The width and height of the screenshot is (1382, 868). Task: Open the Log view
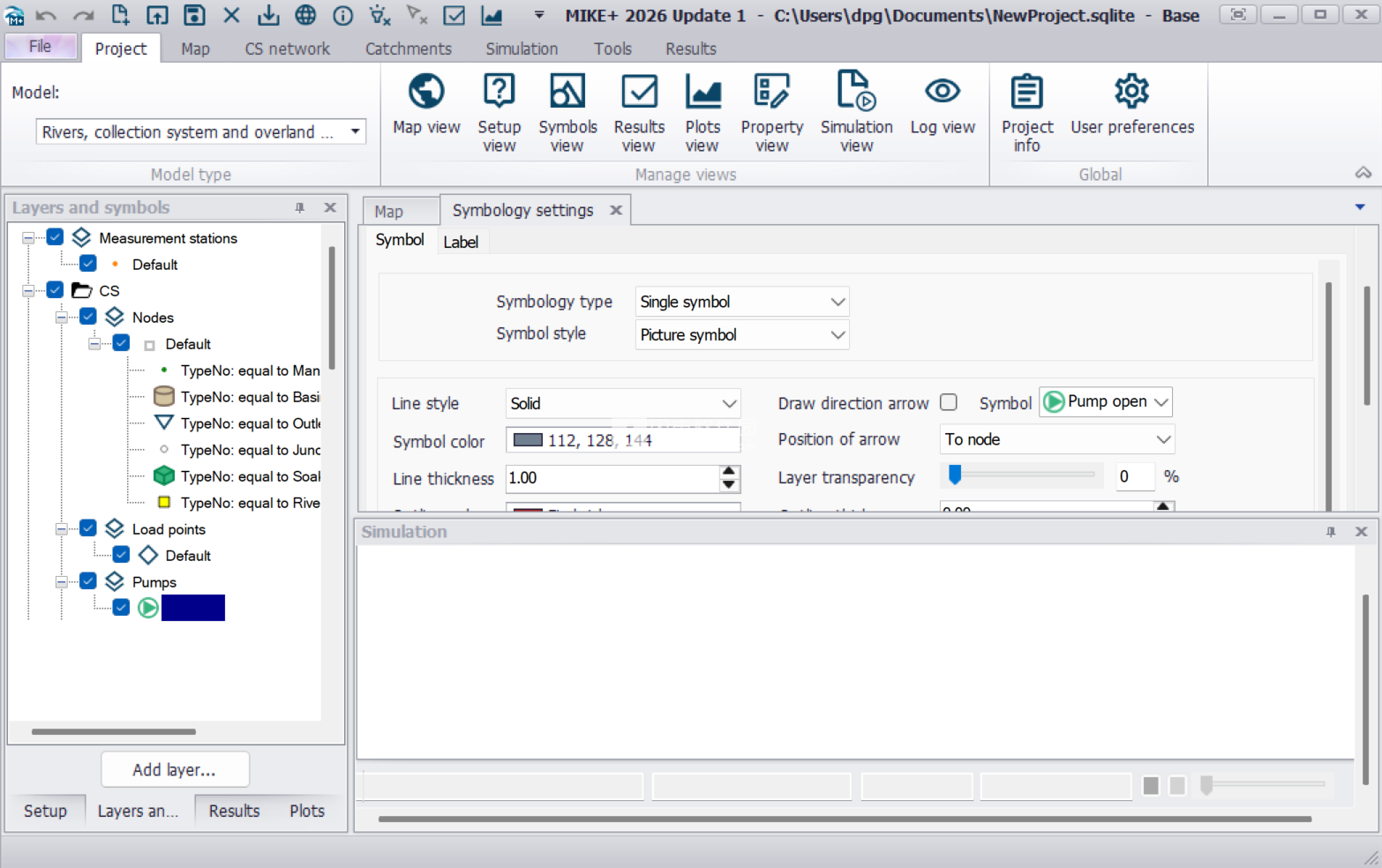[x=943, y=104]
